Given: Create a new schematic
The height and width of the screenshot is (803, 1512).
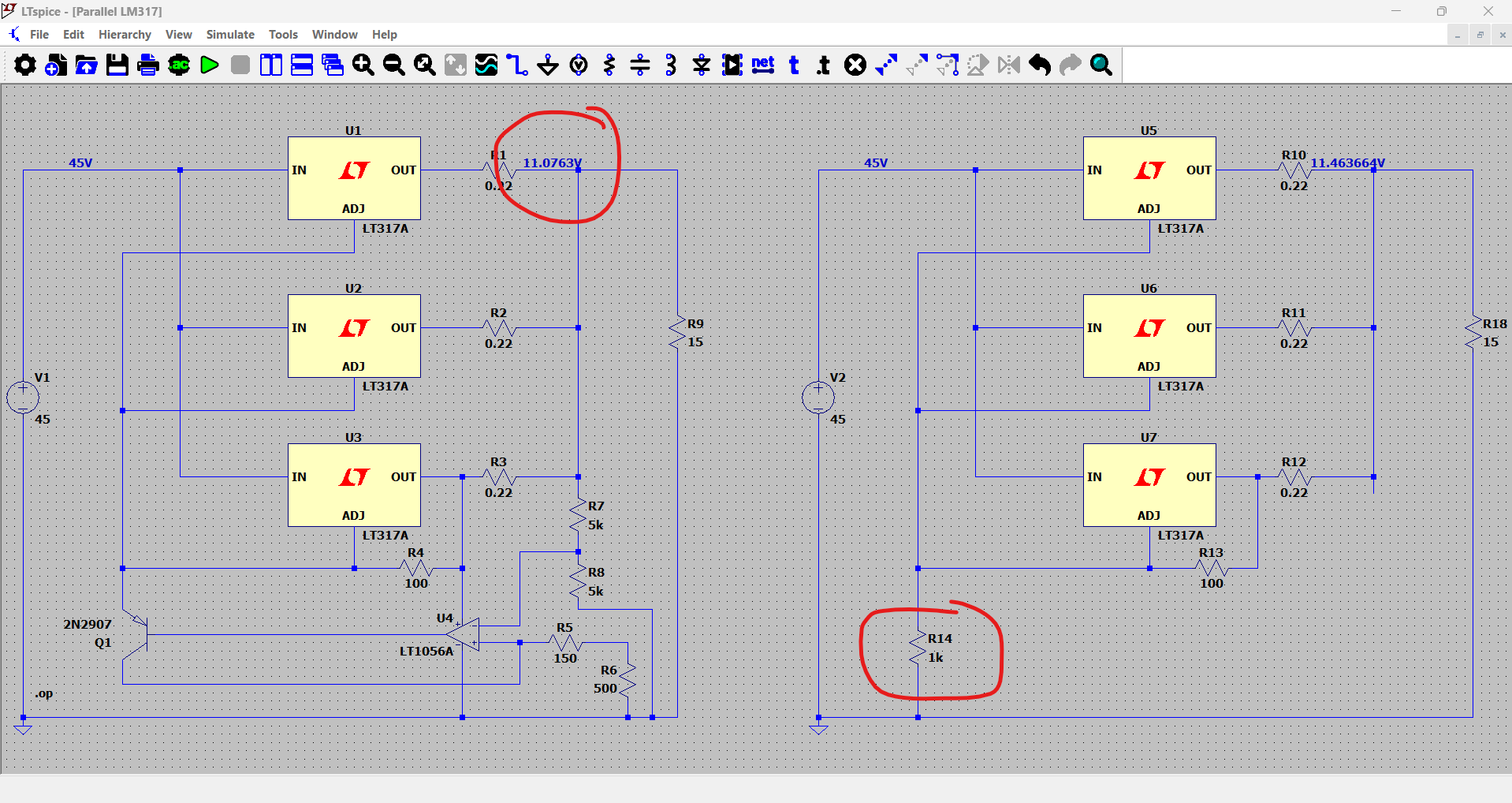Looking at the screenshot, I should [56, 65].
